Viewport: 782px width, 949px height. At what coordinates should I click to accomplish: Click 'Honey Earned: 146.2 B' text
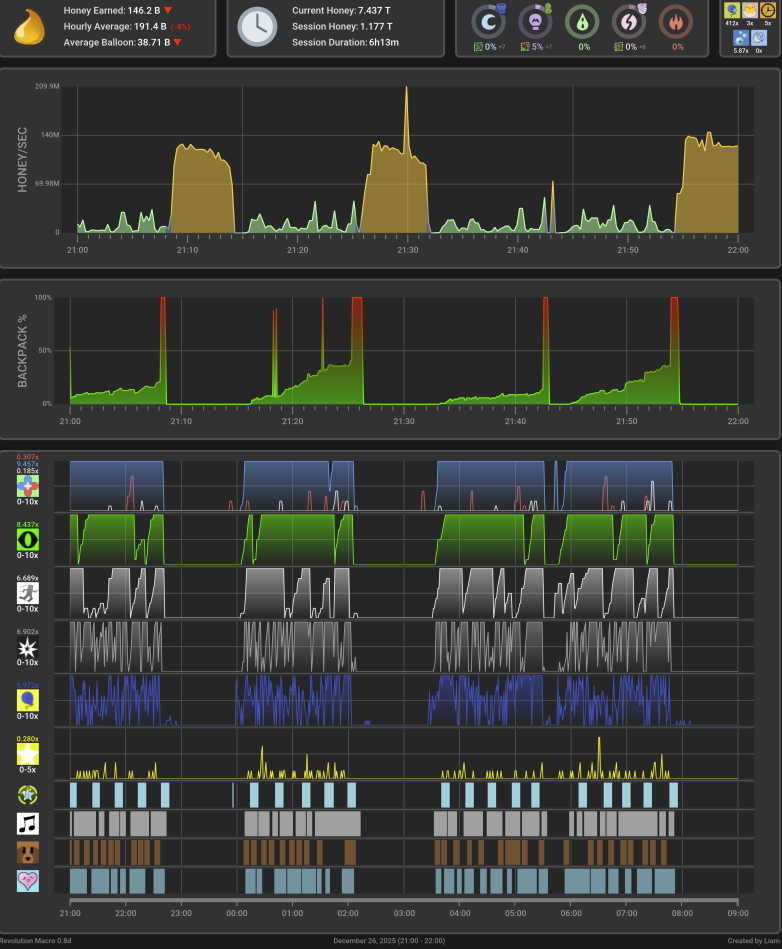111,10
